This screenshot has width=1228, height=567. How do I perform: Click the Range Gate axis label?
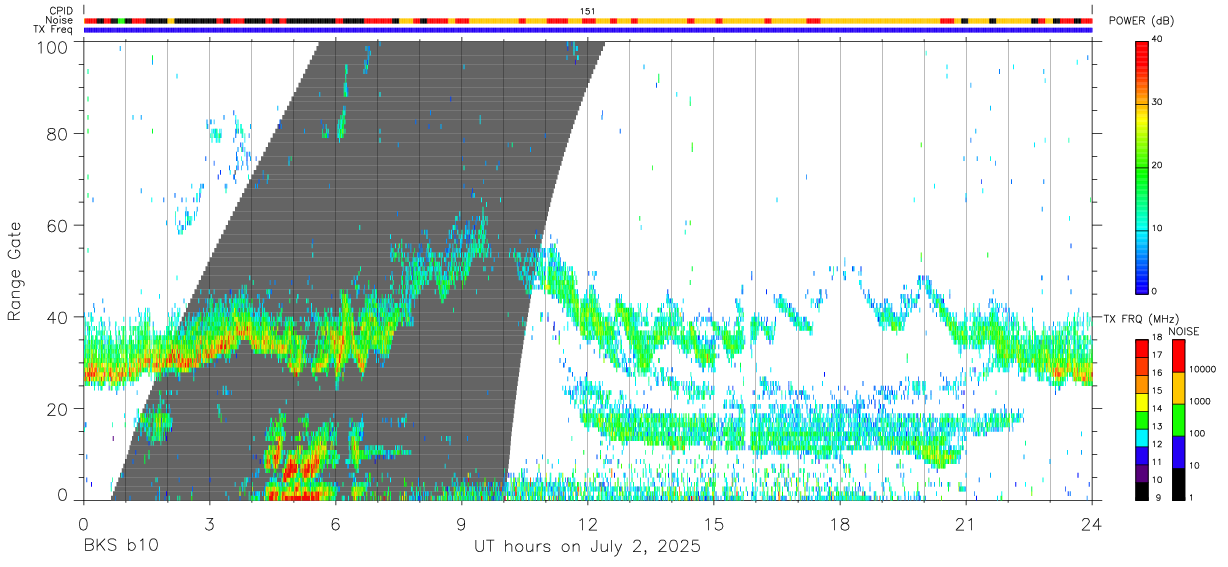[16, 271]
